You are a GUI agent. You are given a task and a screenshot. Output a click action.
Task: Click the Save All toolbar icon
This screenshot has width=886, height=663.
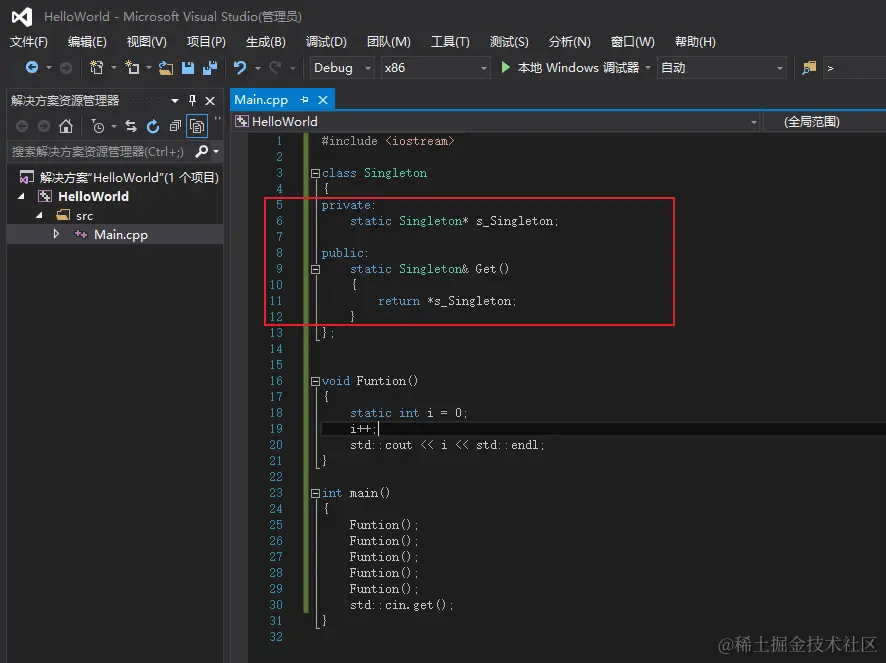210,68
